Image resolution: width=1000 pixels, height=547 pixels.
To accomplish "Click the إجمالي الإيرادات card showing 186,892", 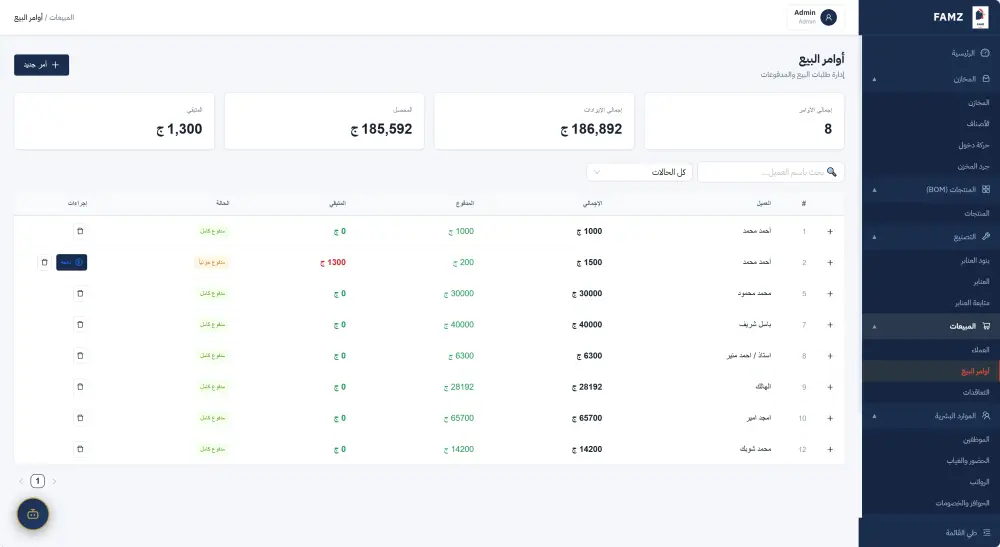I will pos(534,121).
